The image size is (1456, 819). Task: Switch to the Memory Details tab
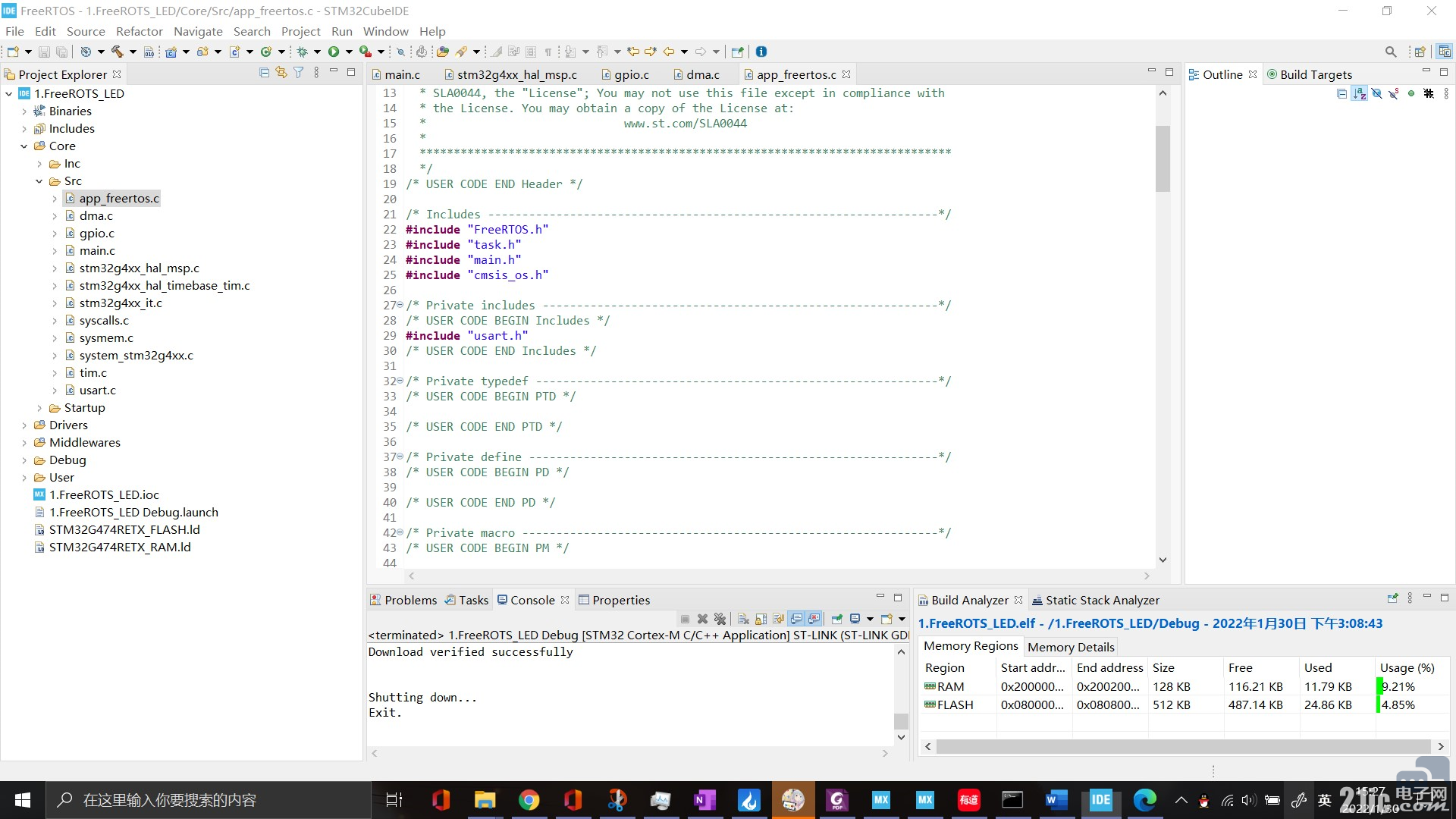pos(1071,647)
